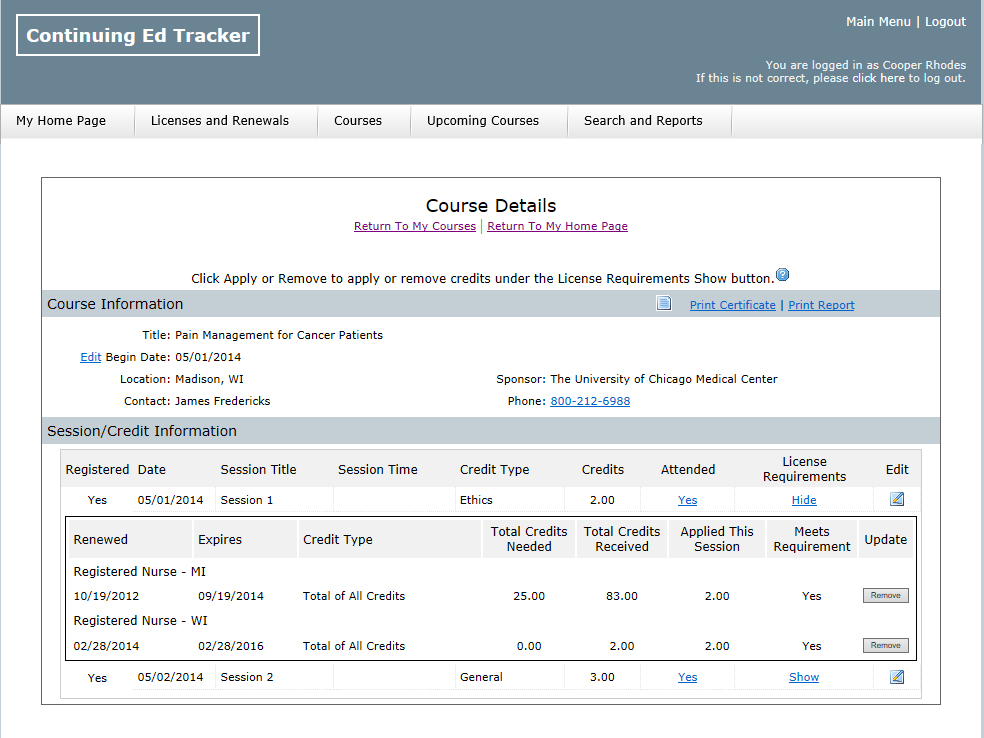Image resolution: width=984 pixels, height=738 pixels.
Task: Click the edit pencil icon for Session 2
Action: click(897, 677)
